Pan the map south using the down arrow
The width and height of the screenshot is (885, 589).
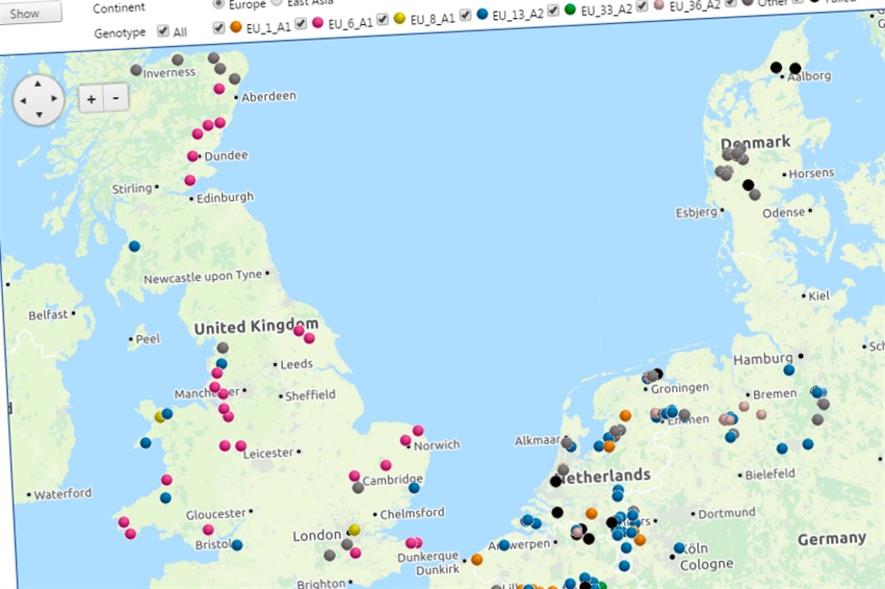[38, 113]
